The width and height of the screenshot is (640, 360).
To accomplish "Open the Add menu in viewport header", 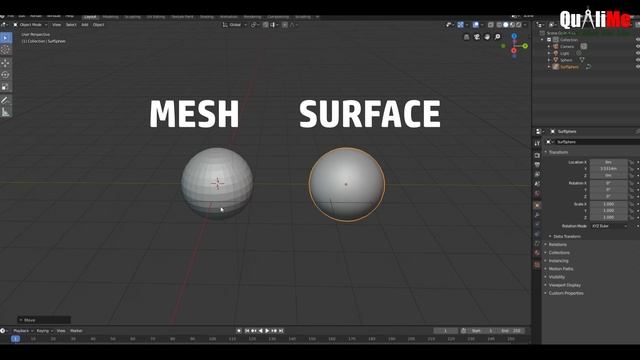I will (x=84, y=25).
